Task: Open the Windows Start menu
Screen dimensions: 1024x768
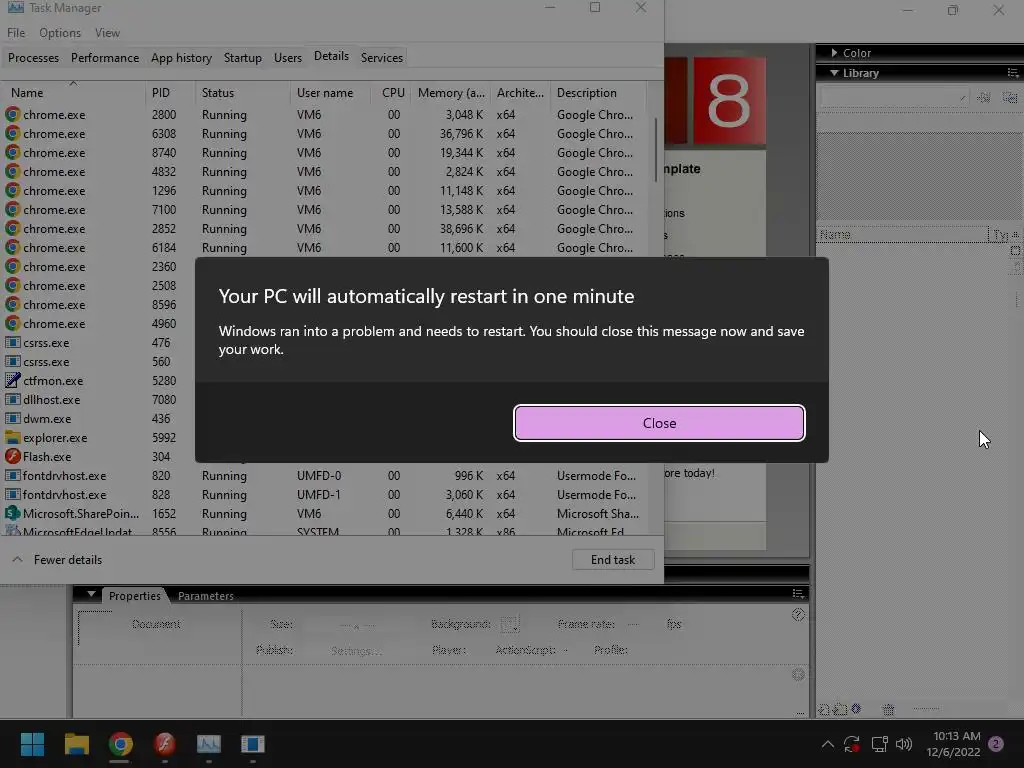Action: (32, 744)
